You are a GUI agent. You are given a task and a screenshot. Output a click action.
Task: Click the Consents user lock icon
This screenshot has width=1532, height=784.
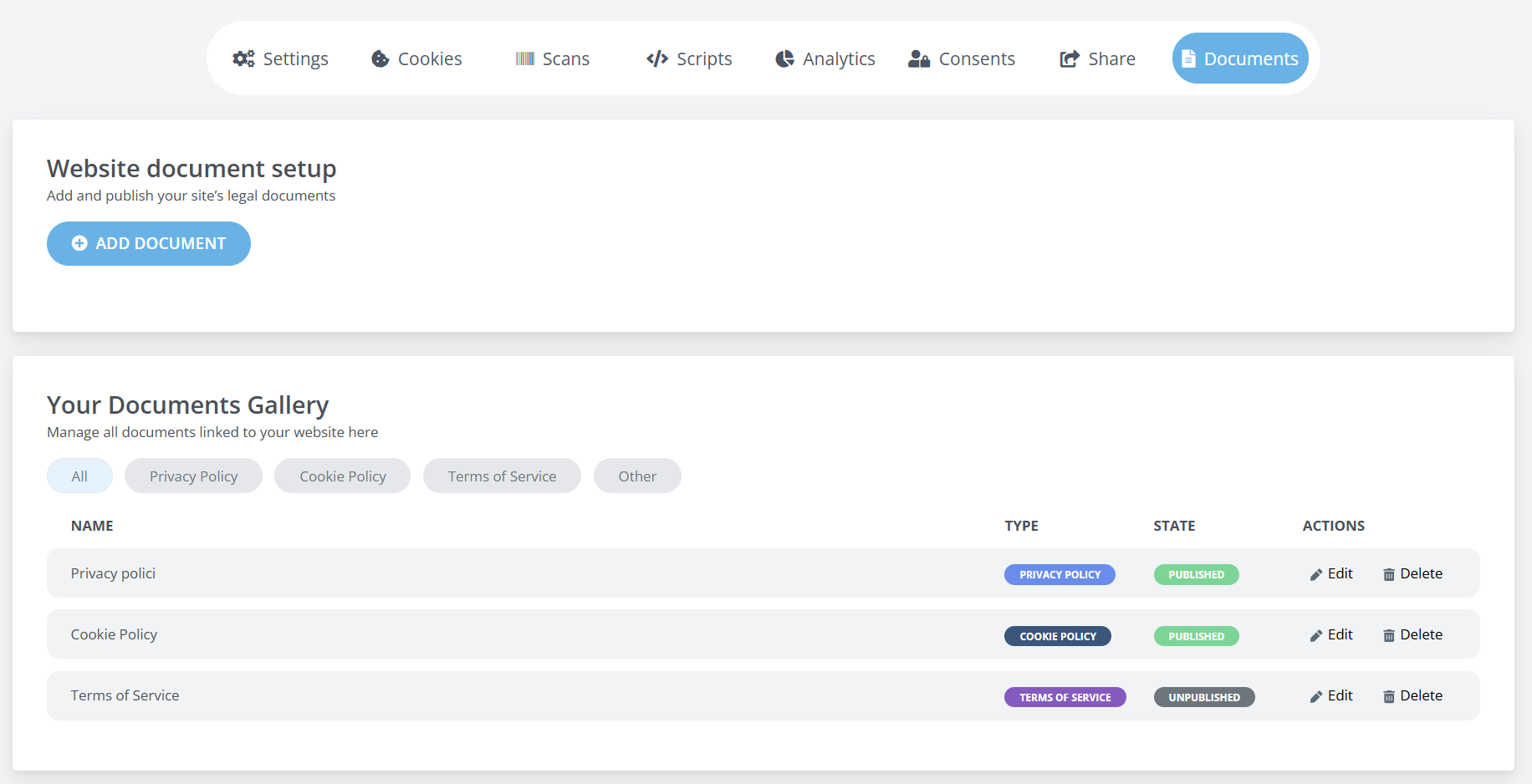[x=919, y=59]
